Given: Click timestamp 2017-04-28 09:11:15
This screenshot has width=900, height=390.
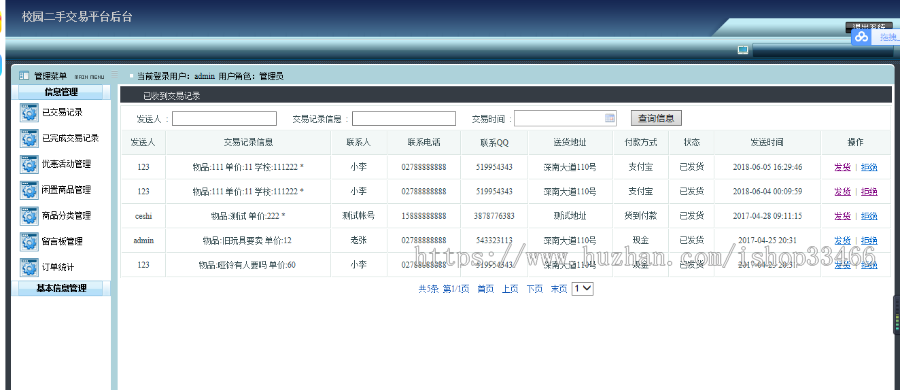Looking at the screenshot, I should point(767,217).
